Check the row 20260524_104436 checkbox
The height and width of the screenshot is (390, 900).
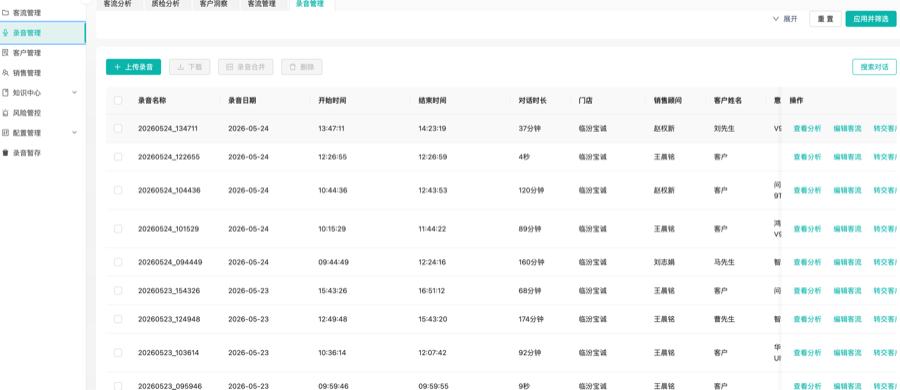click(118, 190)
